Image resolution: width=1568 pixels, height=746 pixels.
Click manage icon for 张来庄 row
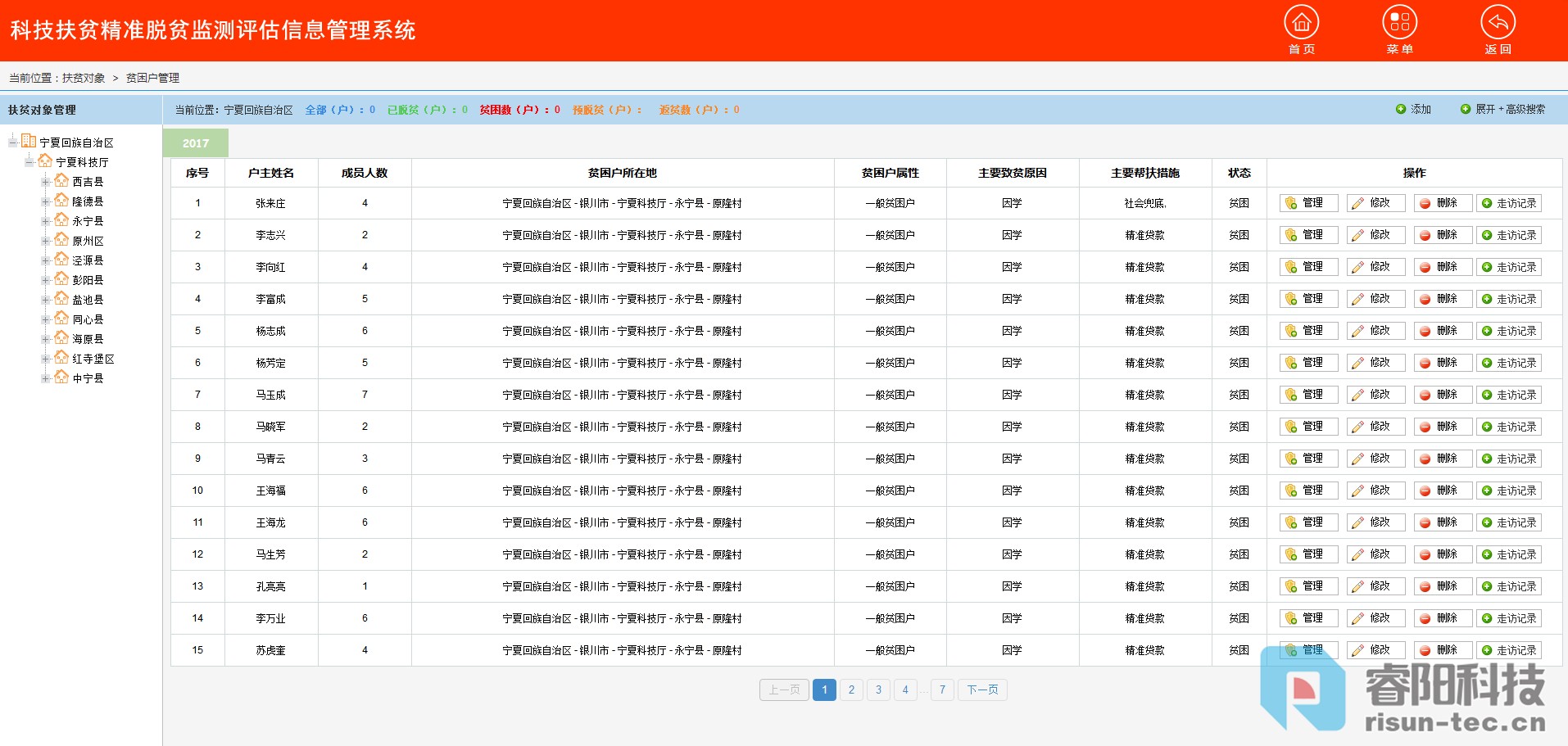[x=1292, y=203]
